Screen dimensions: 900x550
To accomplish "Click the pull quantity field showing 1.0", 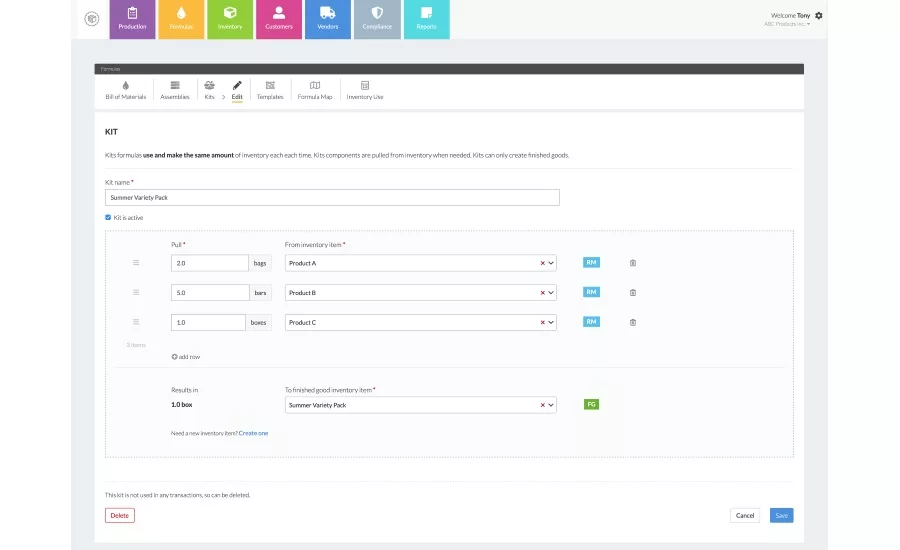I will 208,322.
